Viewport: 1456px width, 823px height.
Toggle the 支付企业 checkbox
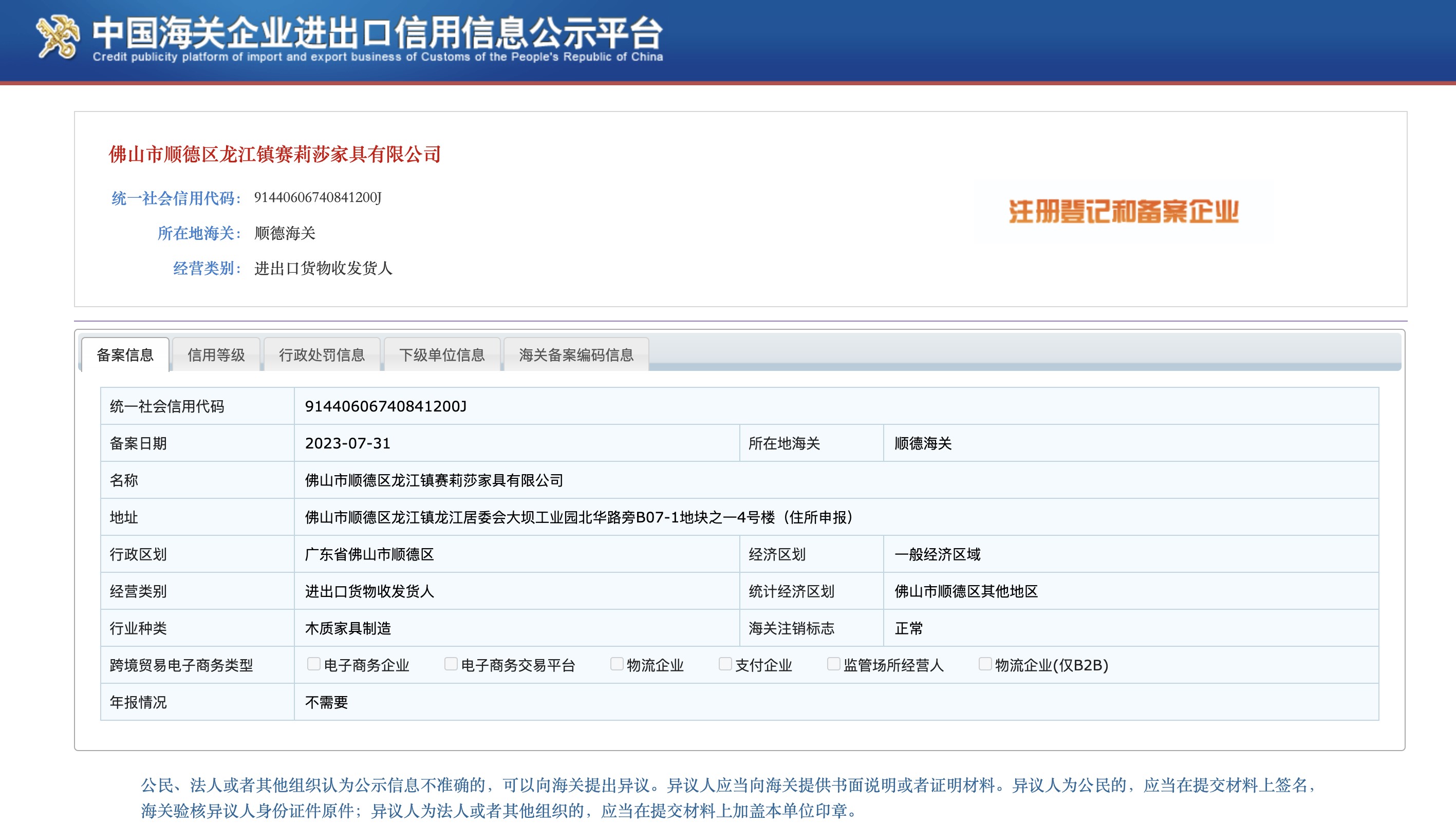pos(724,664)
